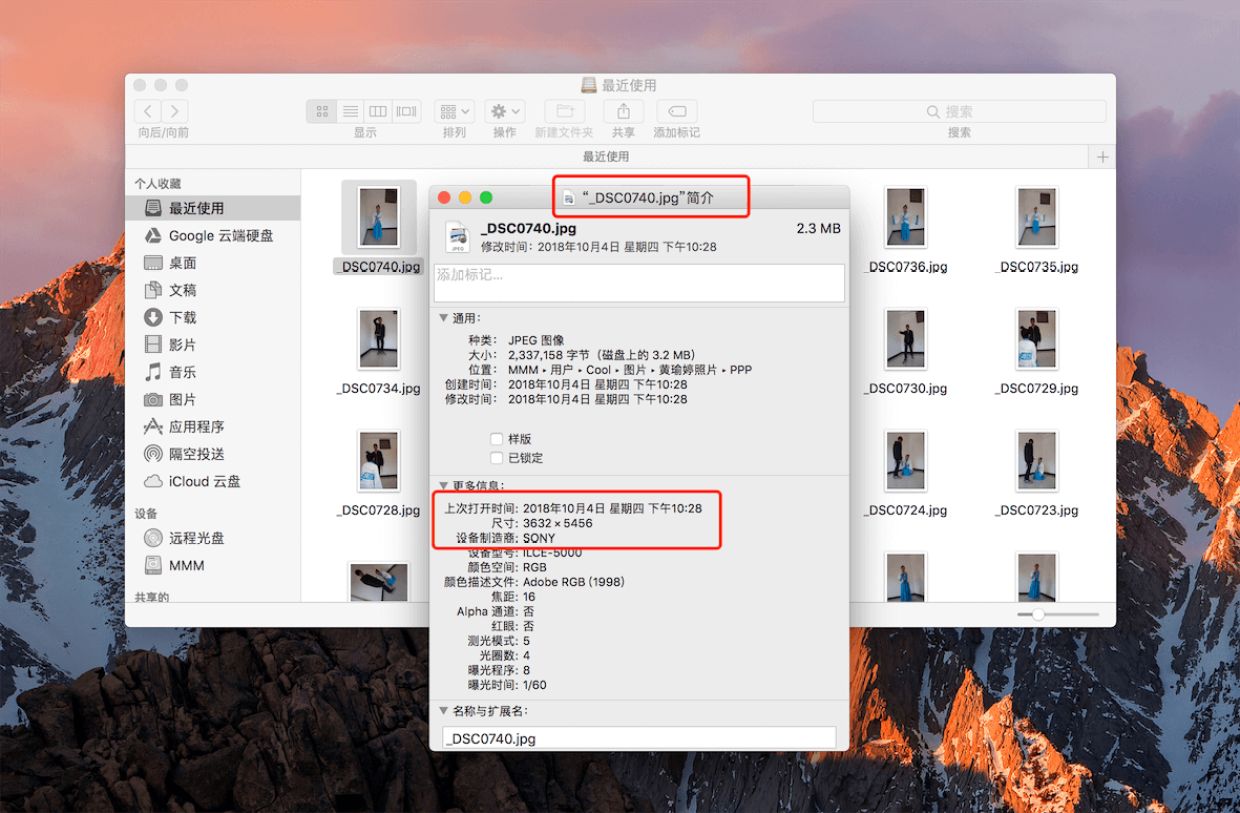Select the _DSC0734.jpg thumbnail
Image resolution: width=1240 pixels, height=813 pixels.
coord(379,339)
